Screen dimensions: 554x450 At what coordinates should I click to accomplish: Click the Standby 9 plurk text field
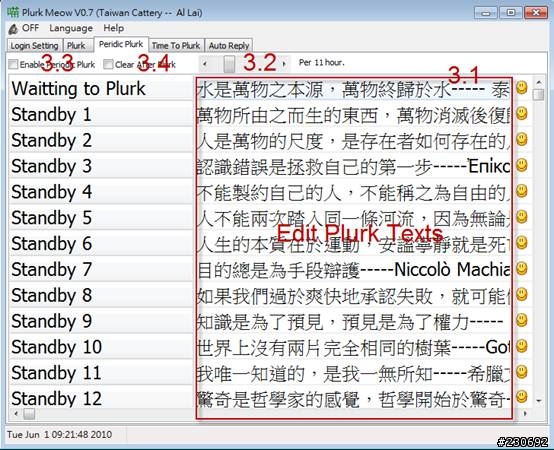353,321
